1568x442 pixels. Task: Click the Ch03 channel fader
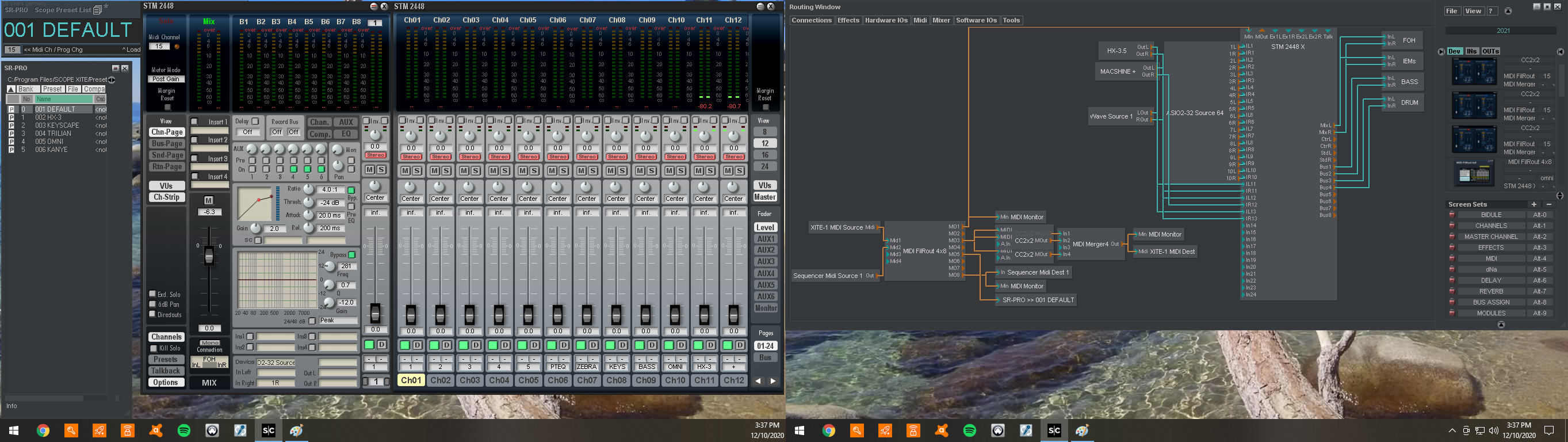click(469, 314)
